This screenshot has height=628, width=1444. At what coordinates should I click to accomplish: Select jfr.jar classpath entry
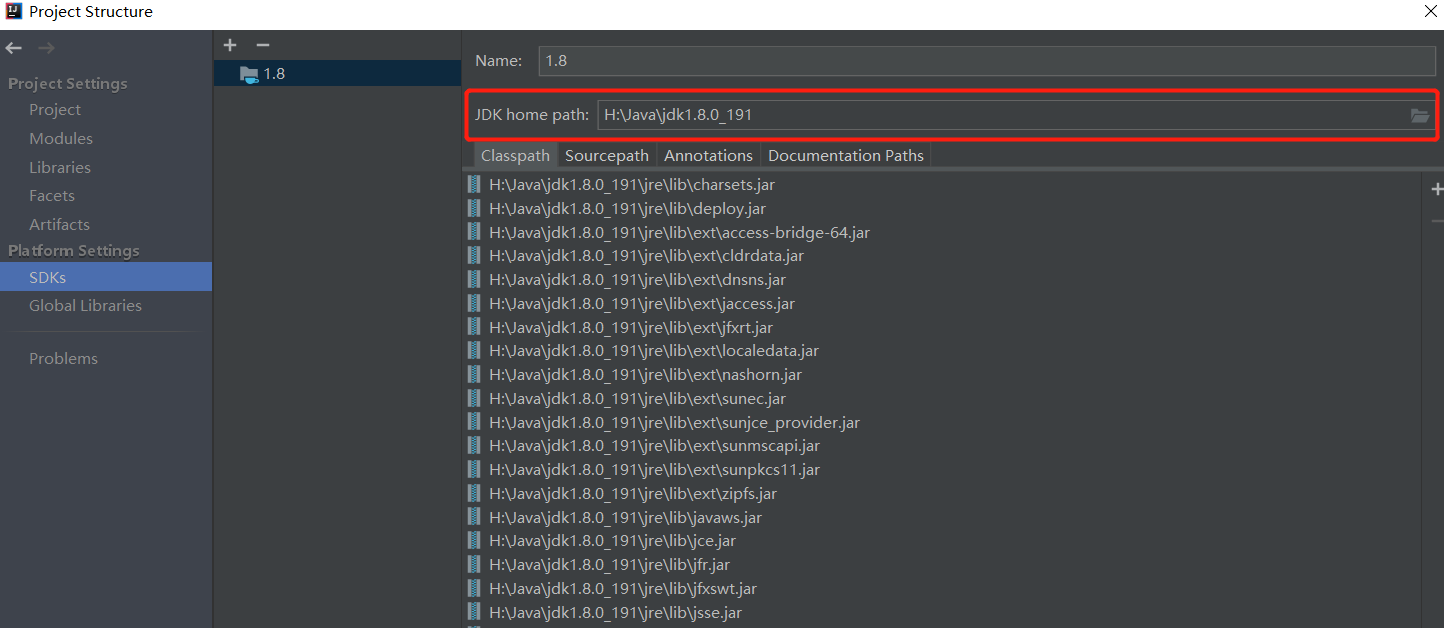[x=611, y=565]
